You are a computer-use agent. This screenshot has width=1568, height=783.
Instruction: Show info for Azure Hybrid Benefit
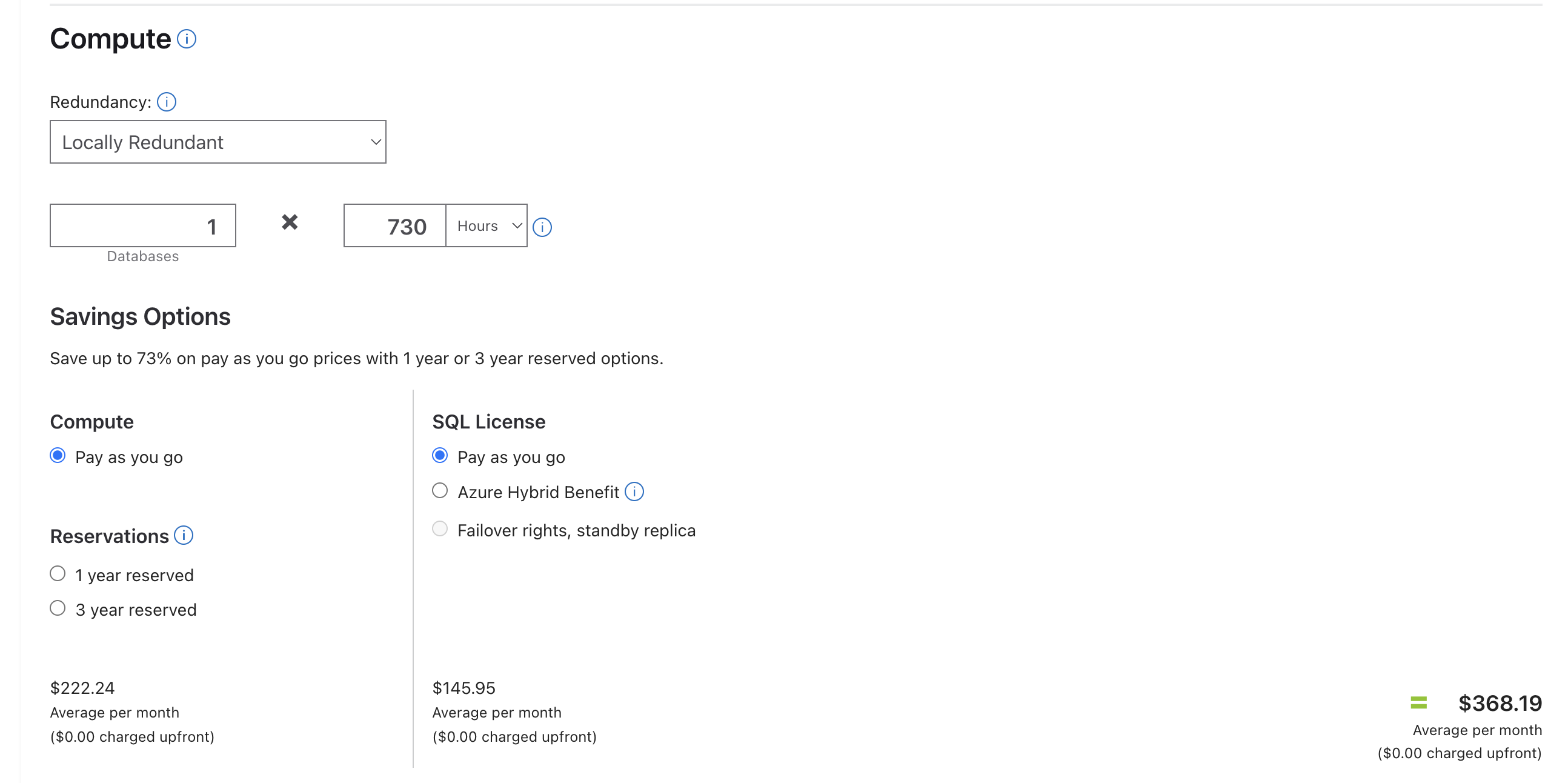(634, 491)
